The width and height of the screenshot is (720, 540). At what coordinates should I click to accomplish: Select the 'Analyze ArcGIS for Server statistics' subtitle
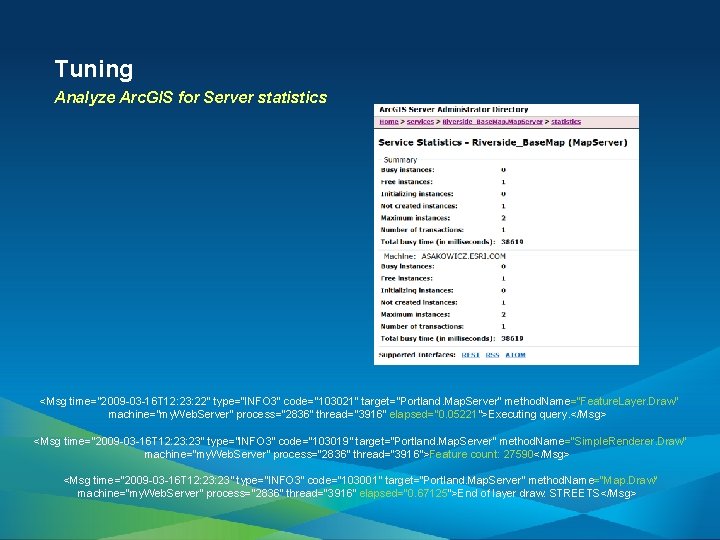pos(191,97)
